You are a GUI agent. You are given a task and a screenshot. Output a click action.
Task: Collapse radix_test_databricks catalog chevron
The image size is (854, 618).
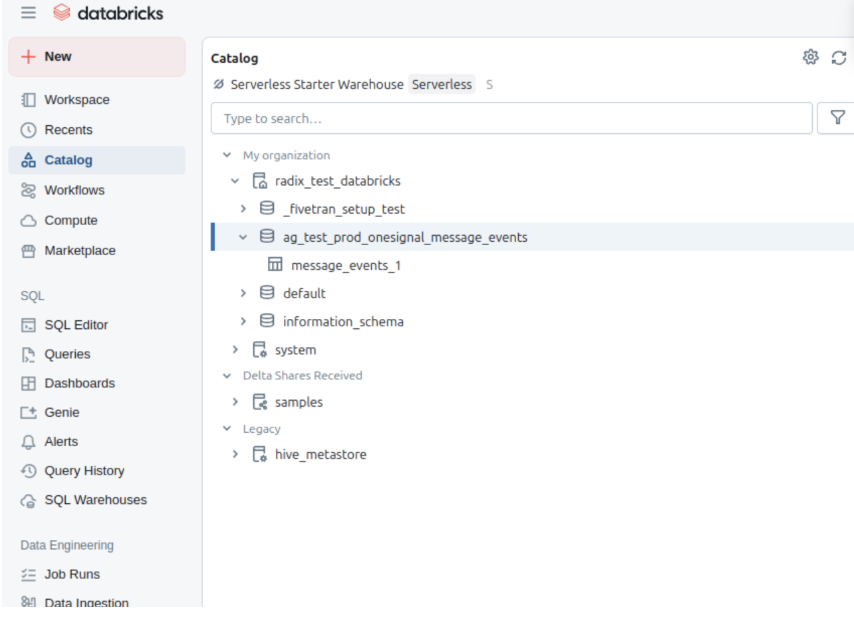pos(235,181)
